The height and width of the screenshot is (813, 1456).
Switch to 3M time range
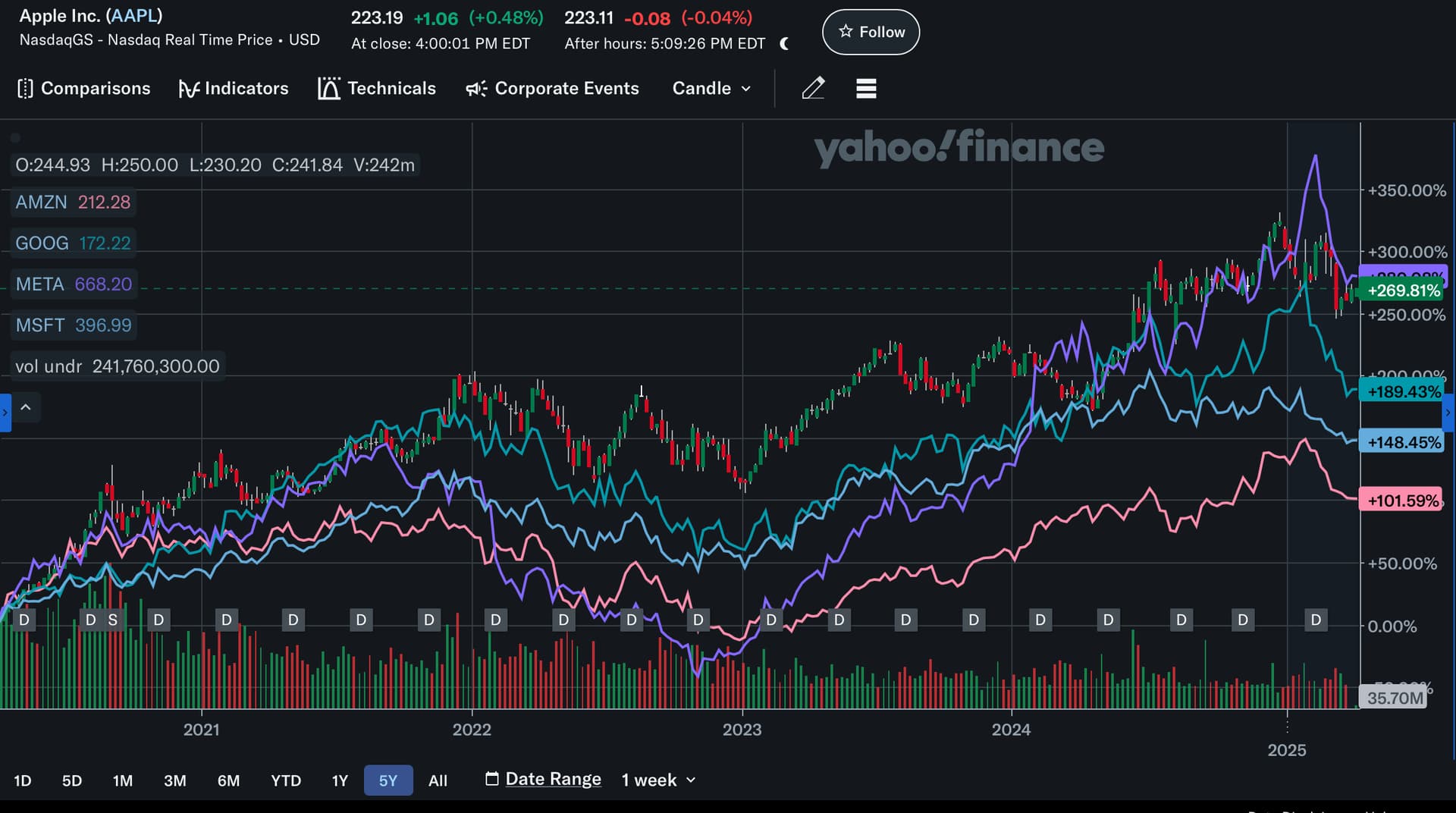click(x=175, y=780)
